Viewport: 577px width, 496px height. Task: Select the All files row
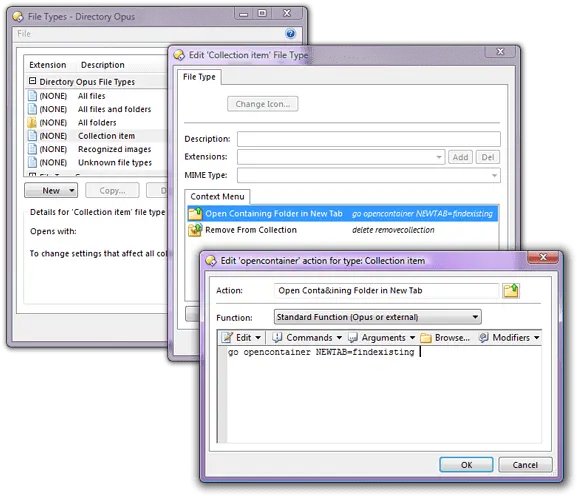pyautogui.click(x=96, y=96)
